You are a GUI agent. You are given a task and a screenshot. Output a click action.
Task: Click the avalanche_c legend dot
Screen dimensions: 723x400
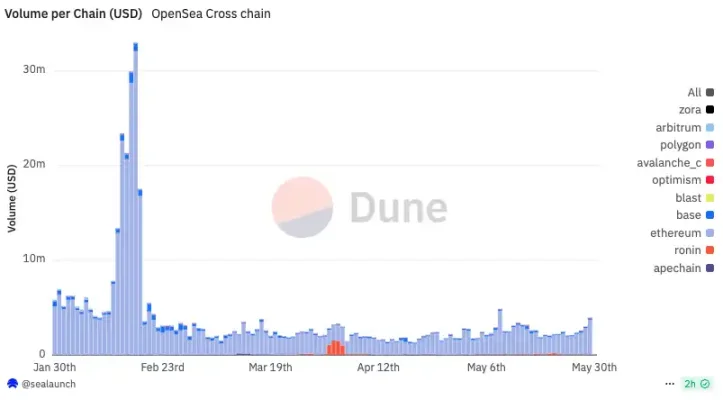click(x=709, y=162)
